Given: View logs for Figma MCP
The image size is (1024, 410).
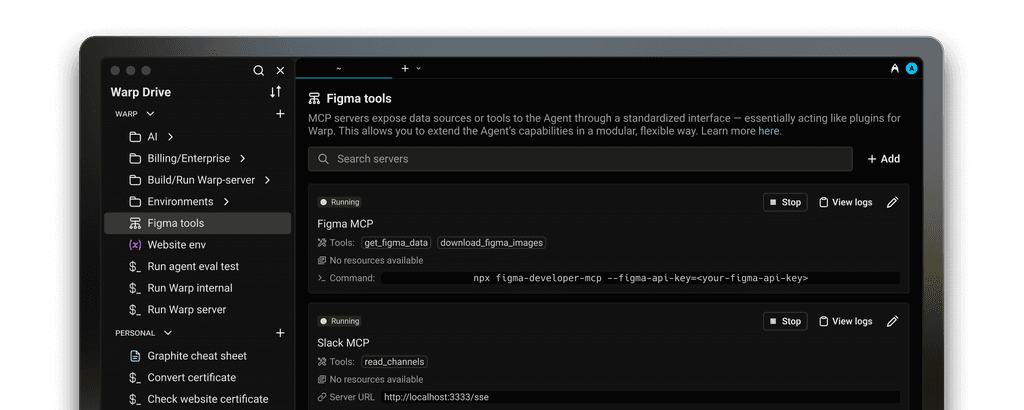Looking at the screenshot, I should (846, 202).
